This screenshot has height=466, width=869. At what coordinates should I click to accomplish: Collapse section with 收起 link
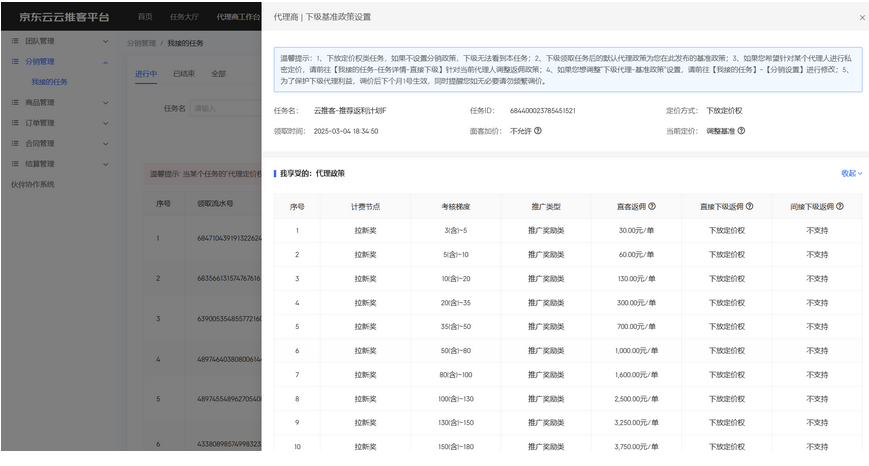point(852,173)
